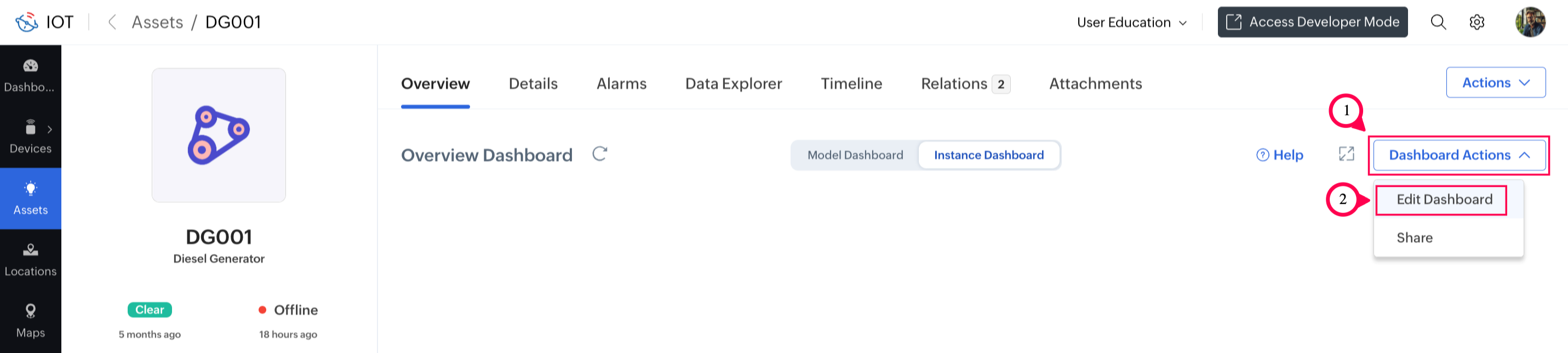
Task: Click the back arrow beside Assets
Action: [x=112, y=22]
